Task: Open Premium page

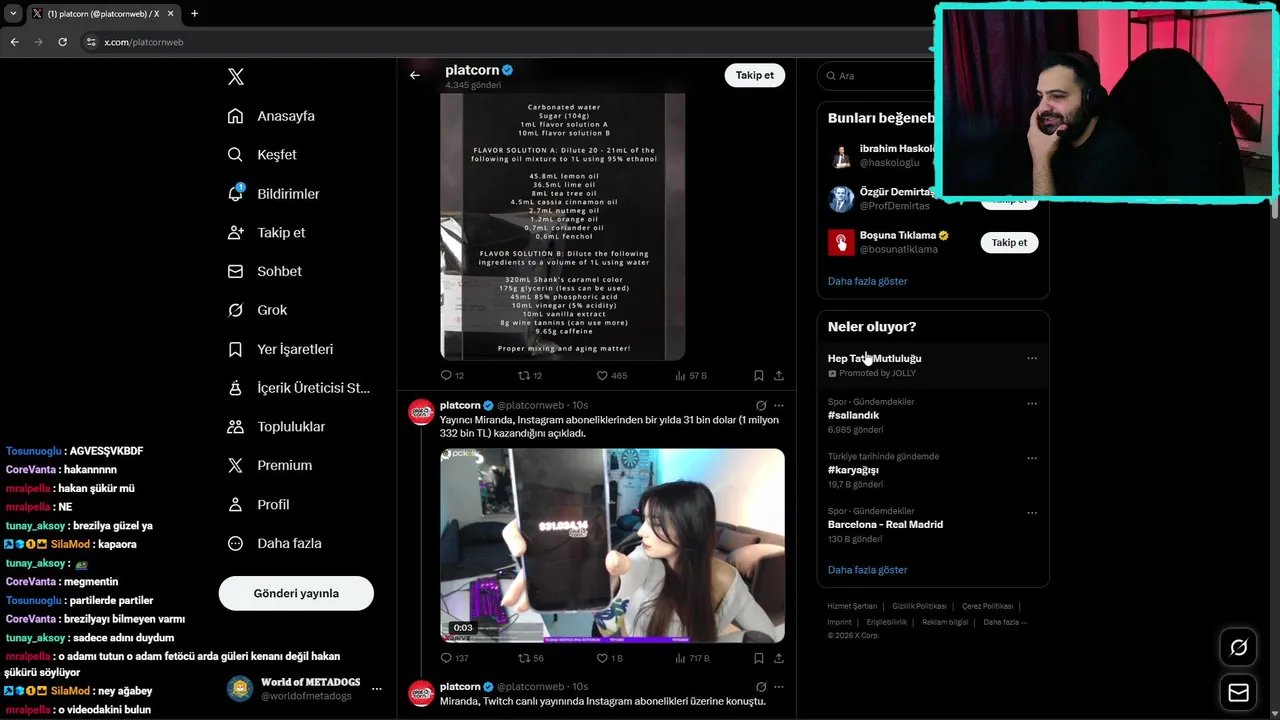Action: tap(269, 466)
